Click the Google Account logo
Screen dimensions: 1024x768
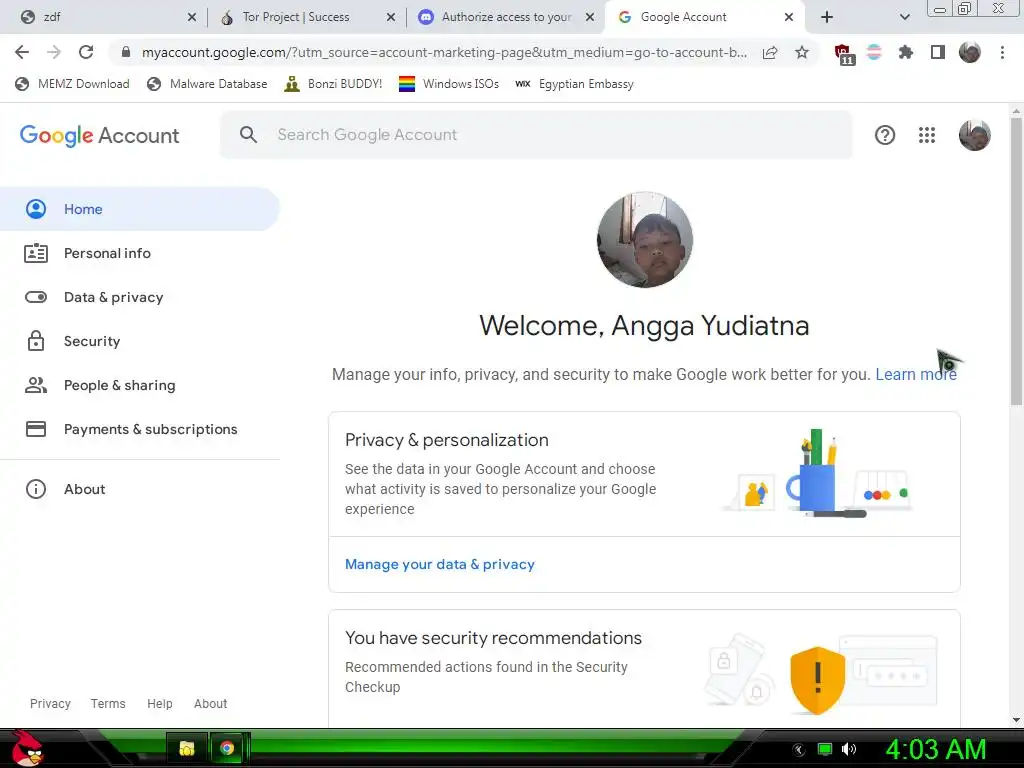pyautogui.click(x=99, y=136)
